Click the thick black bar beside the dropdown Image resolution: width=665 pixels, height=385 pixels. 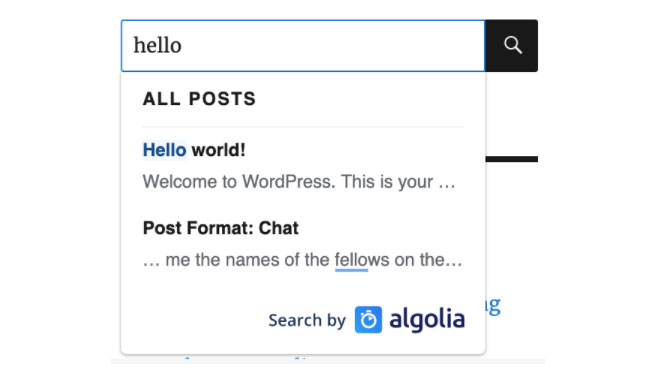[512, 159]
